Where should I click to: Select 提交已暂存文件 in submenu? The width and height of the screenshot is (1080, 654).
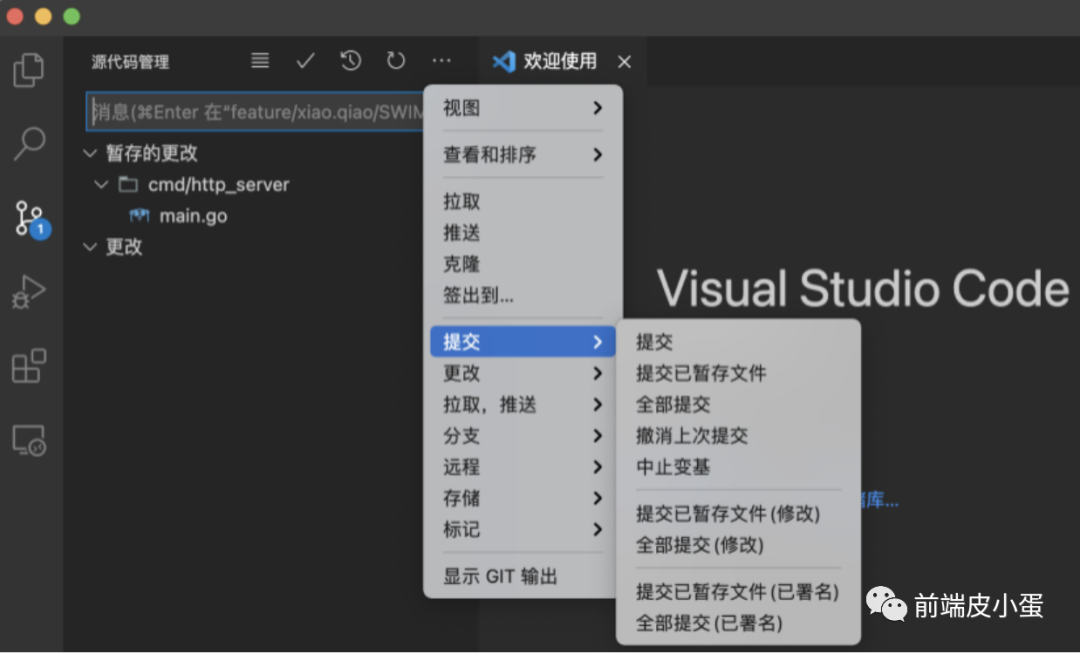click(x=738, y=373)
